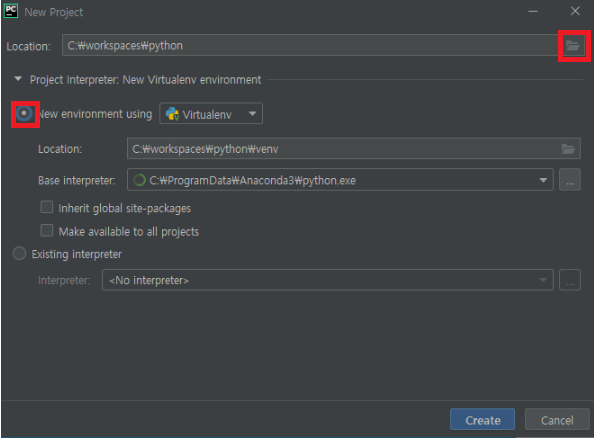The height and width of the screenshot is (438, 594).
Task: Browse for project location folder icon
Action: pos(572,46)
